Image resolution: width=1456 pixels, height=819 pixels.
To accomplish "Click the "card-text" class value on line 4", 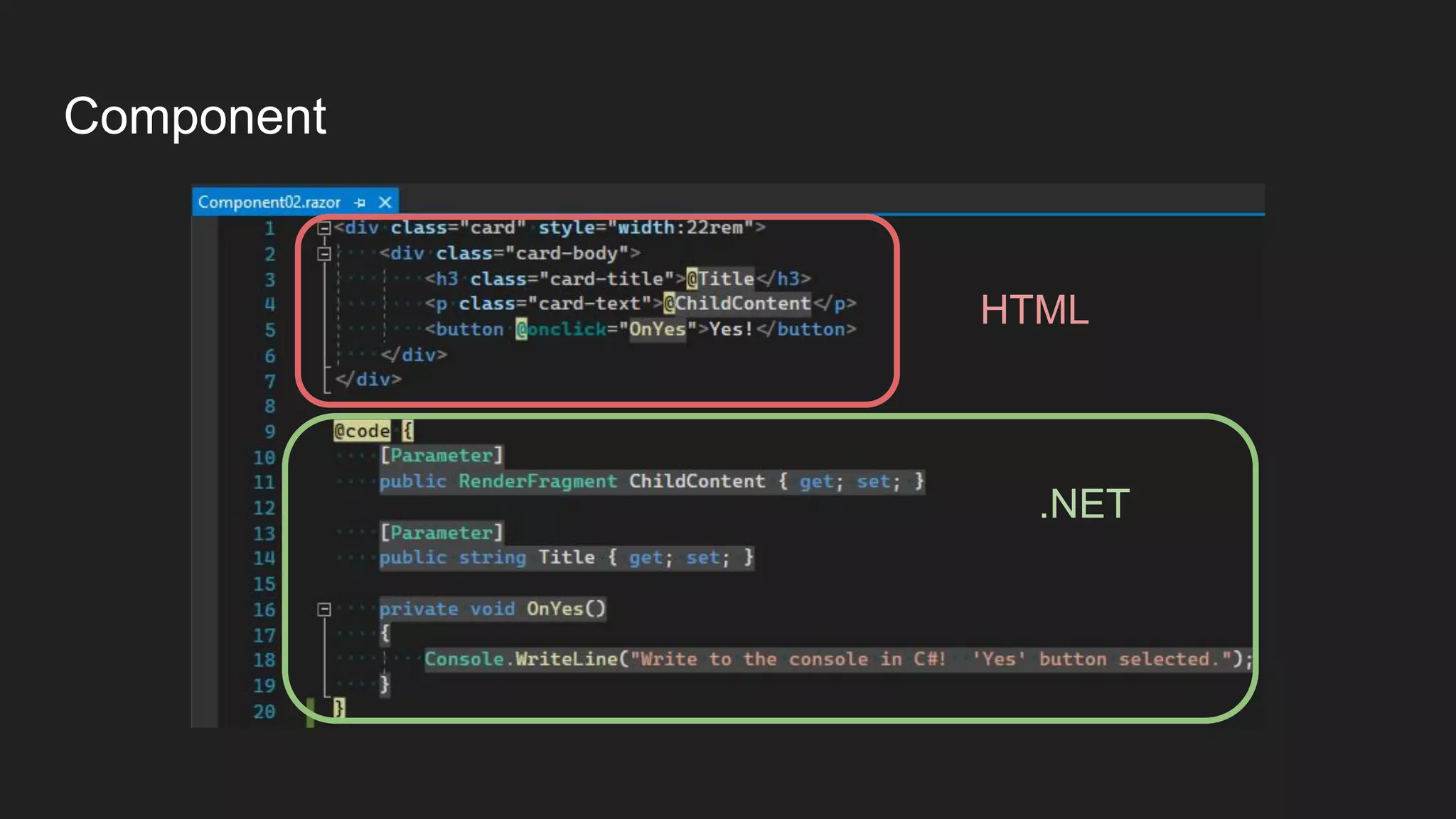I will click(589, 304).
